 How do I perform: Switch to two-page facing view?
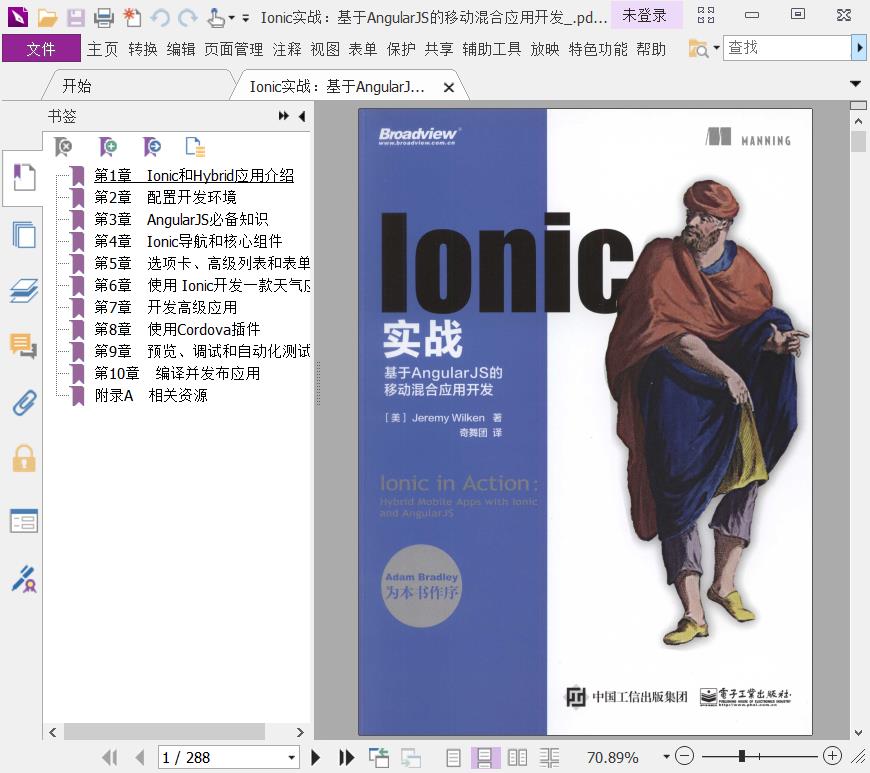pos(517,757)
